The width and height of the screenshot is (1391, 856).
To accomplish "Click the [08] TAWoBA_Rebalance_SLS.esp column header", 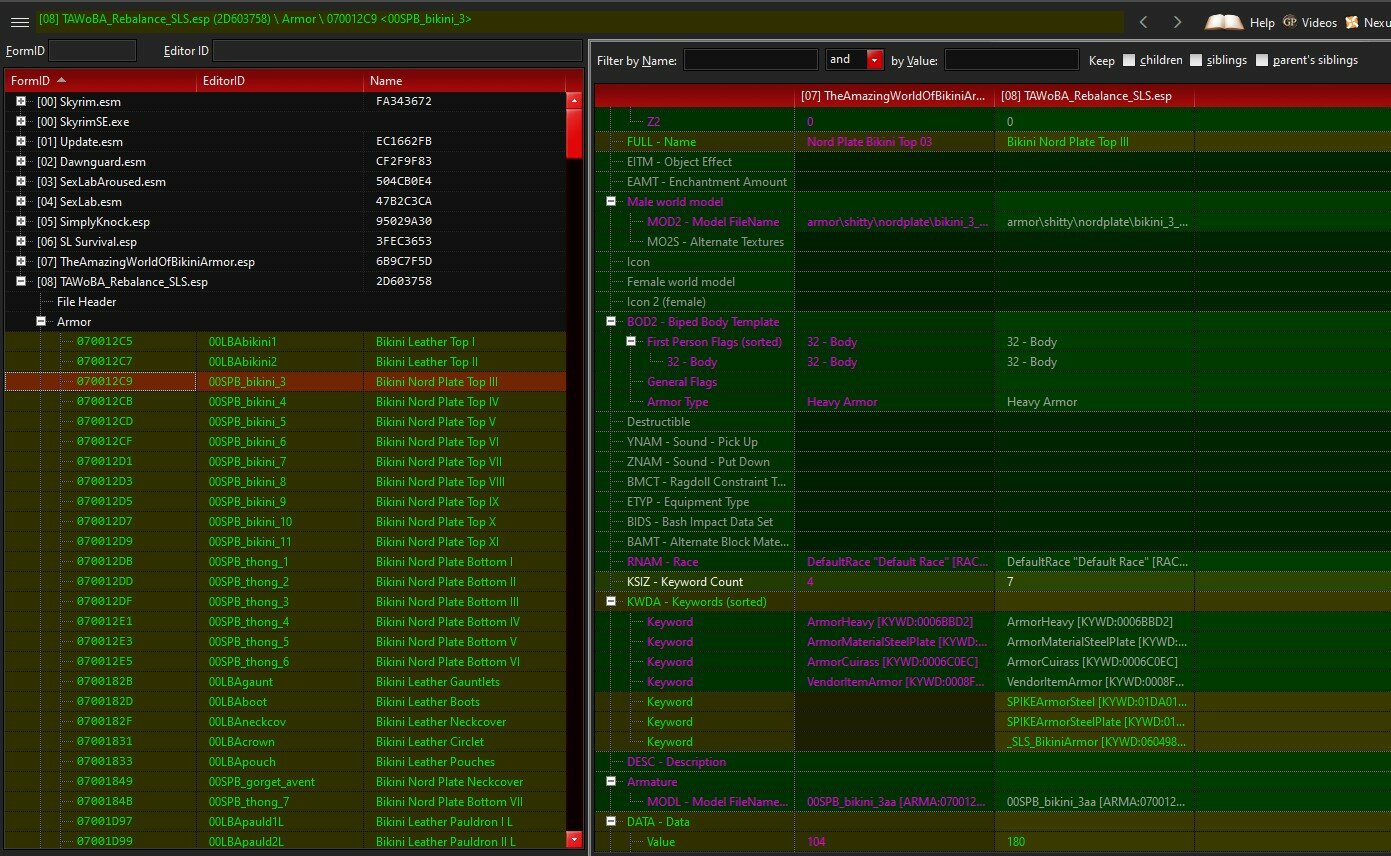I will tap(1095, 96).
